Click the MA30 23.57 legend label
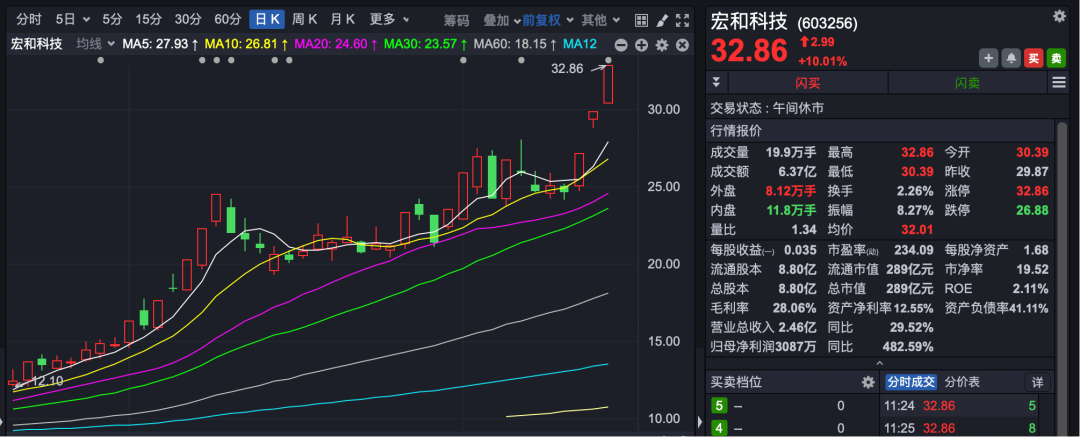1080x437 pixels. tap(426, 45)
